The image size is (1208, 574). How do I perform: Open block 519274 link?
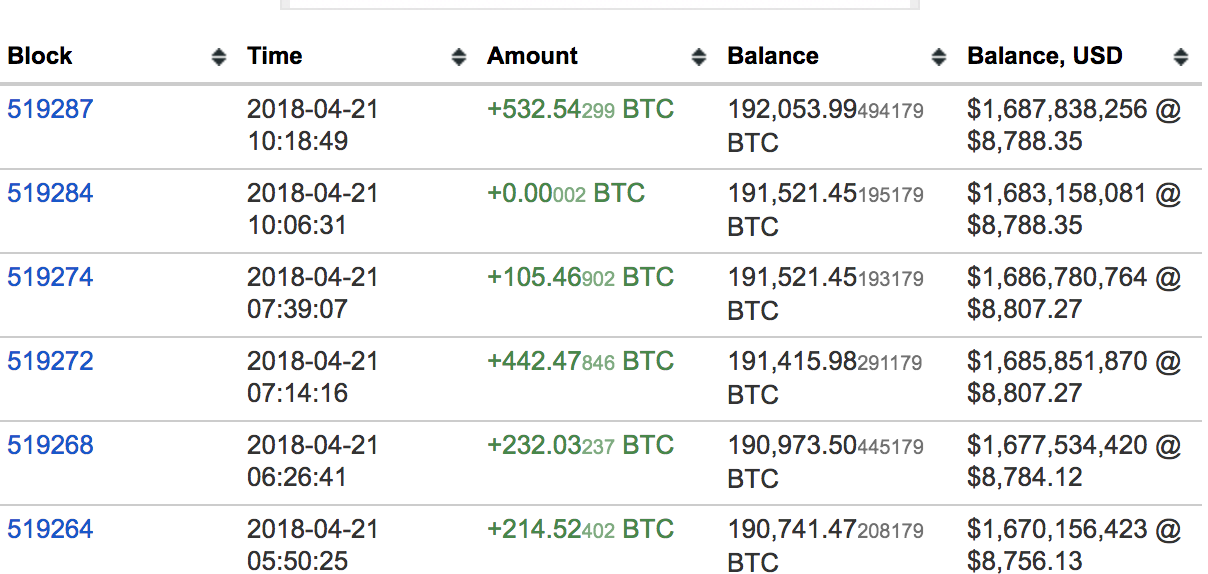click(x=50, y=277)
